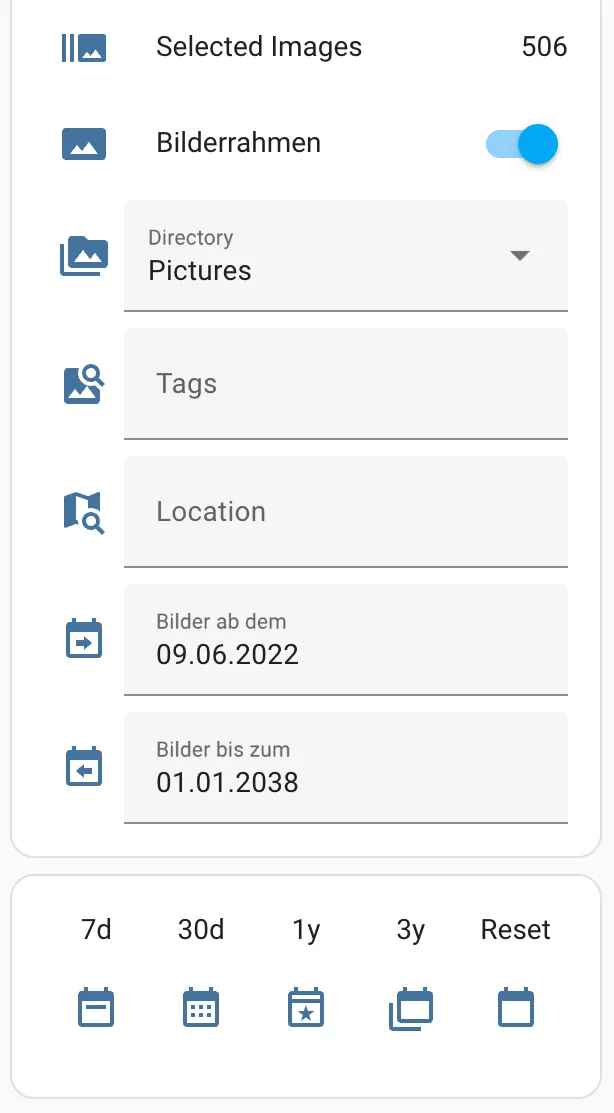Viewport: 614px width, 1113px height.
Task: Open the Pictures directory selector
Action: pyautogui.click(x=346, y=256)
